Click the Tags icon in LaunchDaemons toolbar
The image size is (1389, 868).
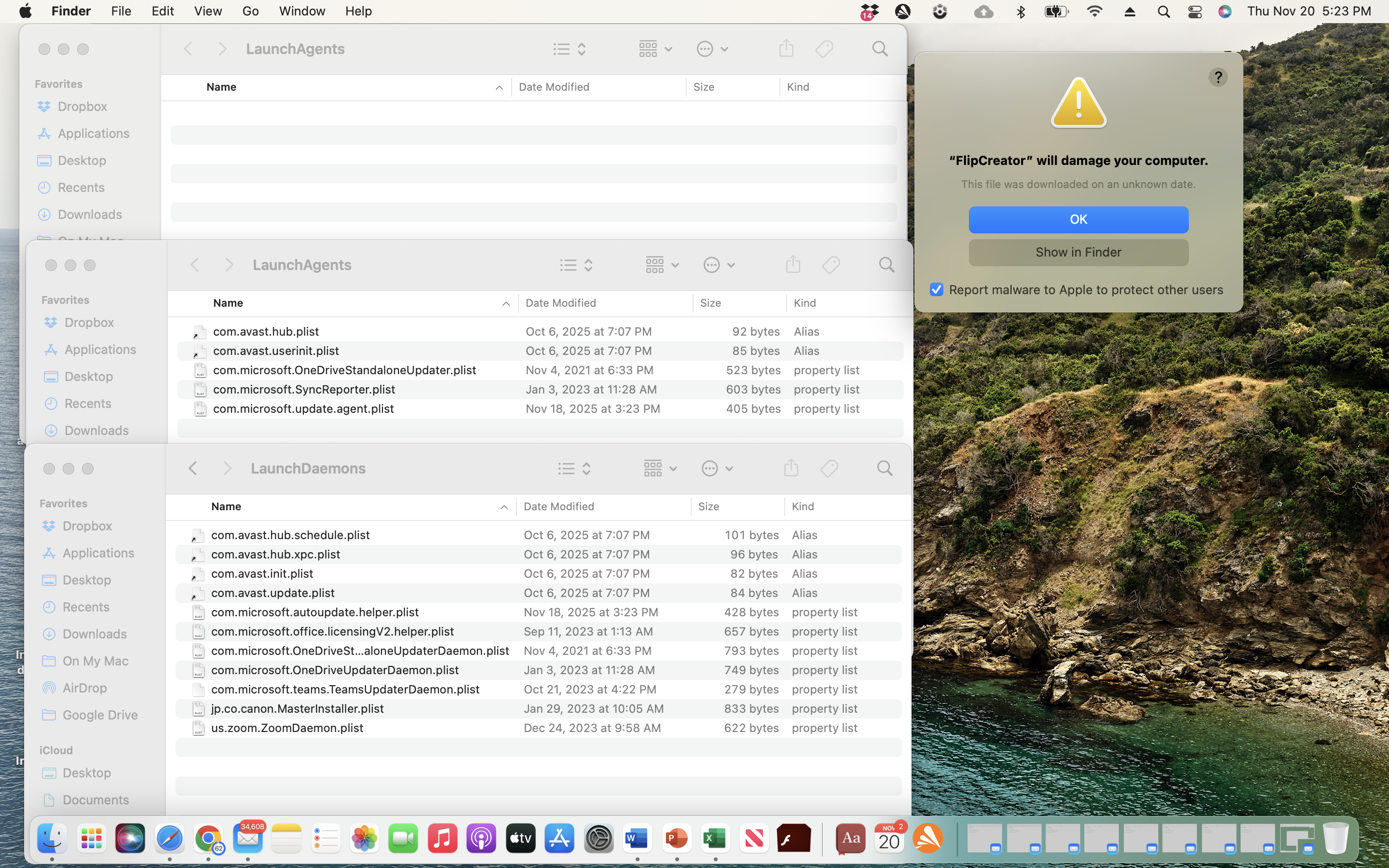pyautogui.click(x=829, y=468)
